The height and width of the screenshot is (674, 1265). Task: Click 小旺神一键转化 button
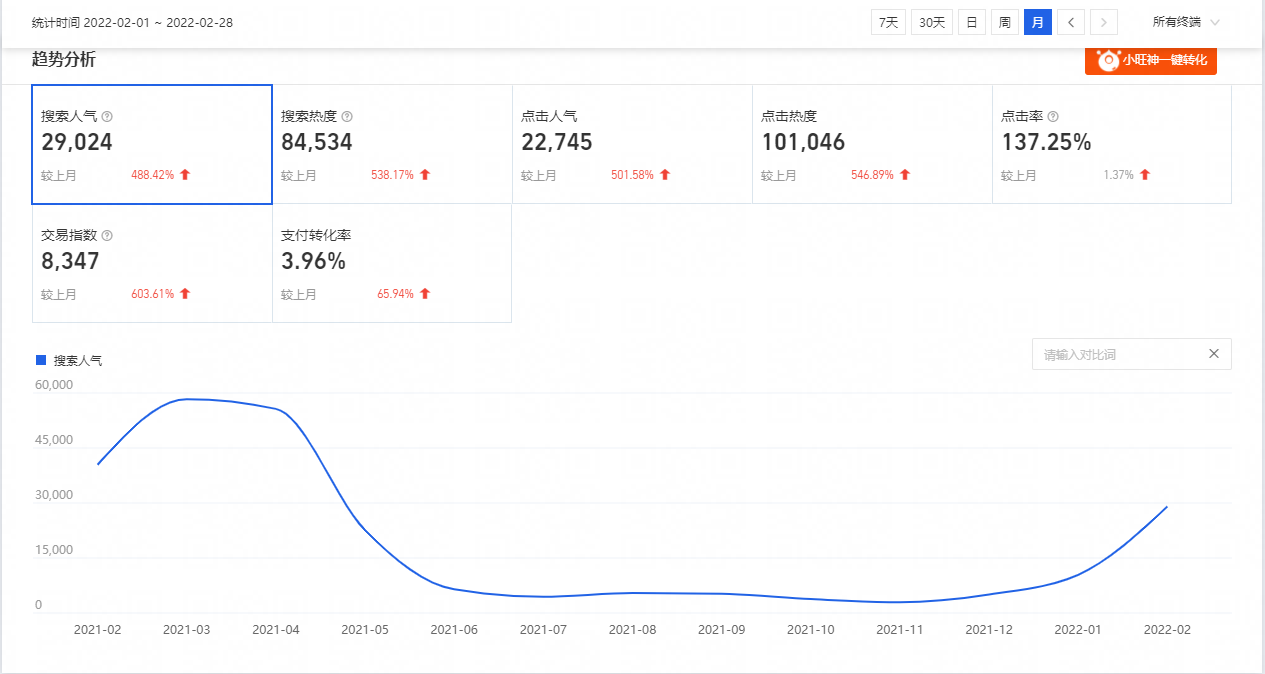(1151, 60)
